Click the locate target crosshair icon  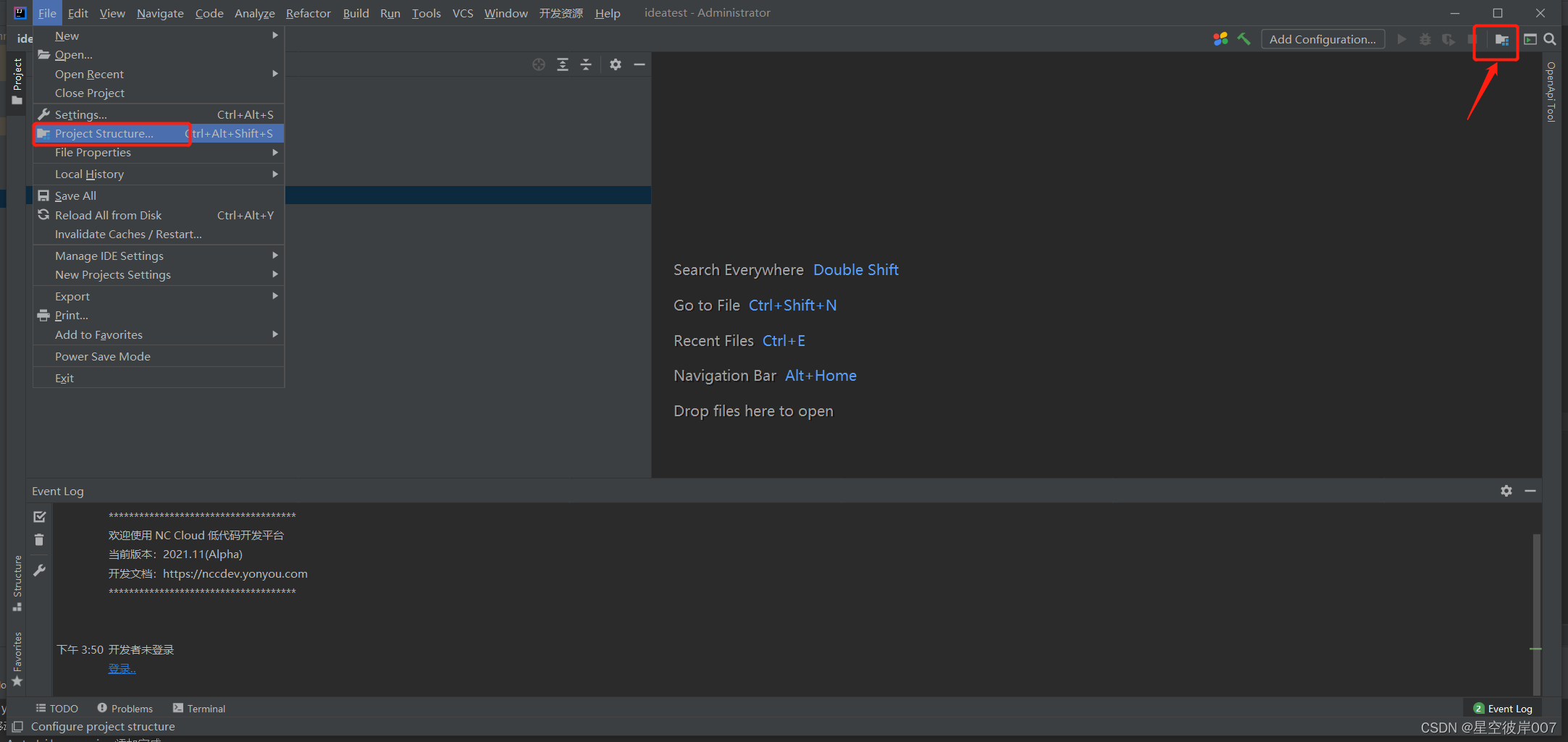point(539,64)
